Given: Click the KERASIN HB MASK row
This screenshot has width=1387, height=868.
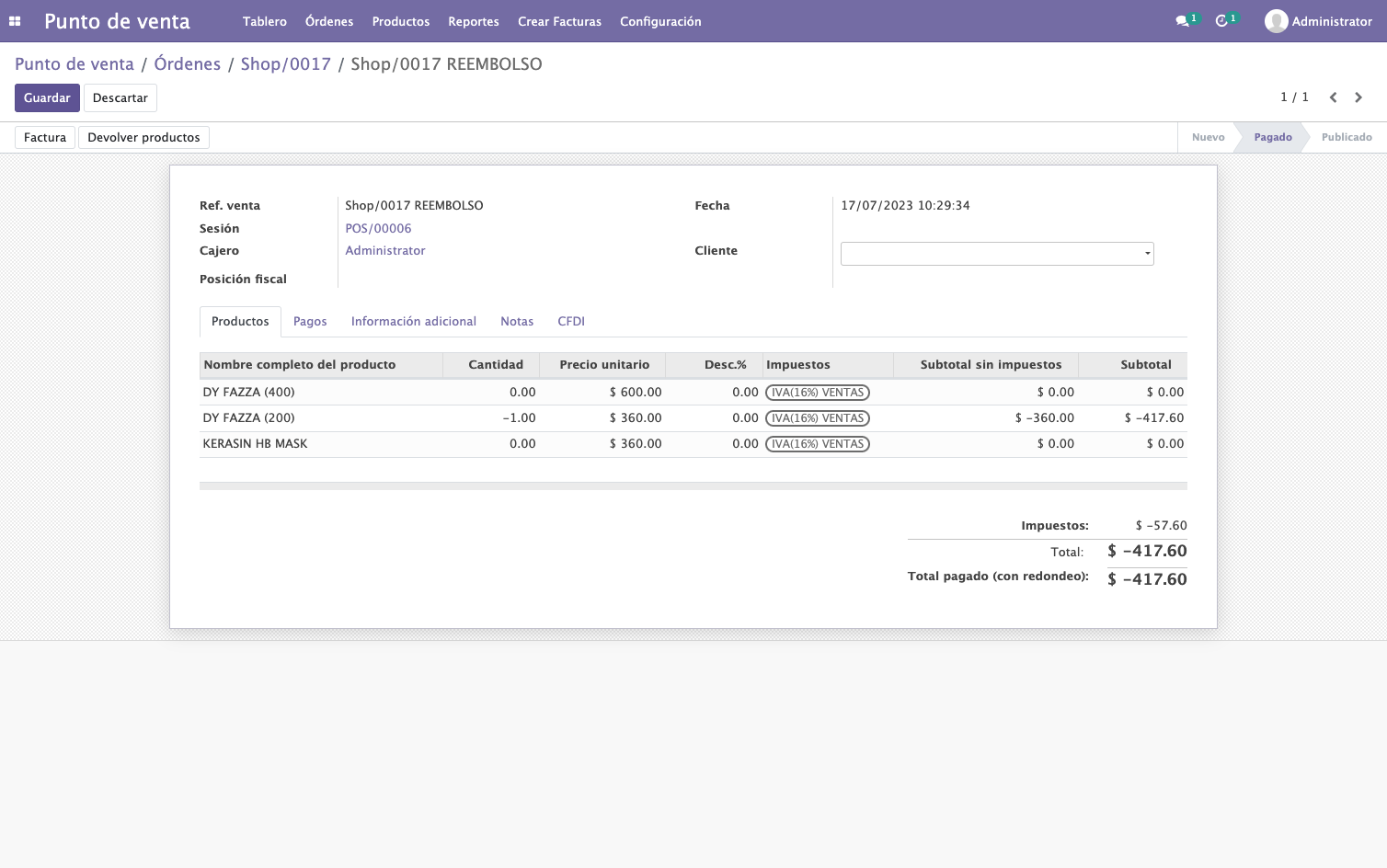Looking at the screenshot, I should point(693,444).
